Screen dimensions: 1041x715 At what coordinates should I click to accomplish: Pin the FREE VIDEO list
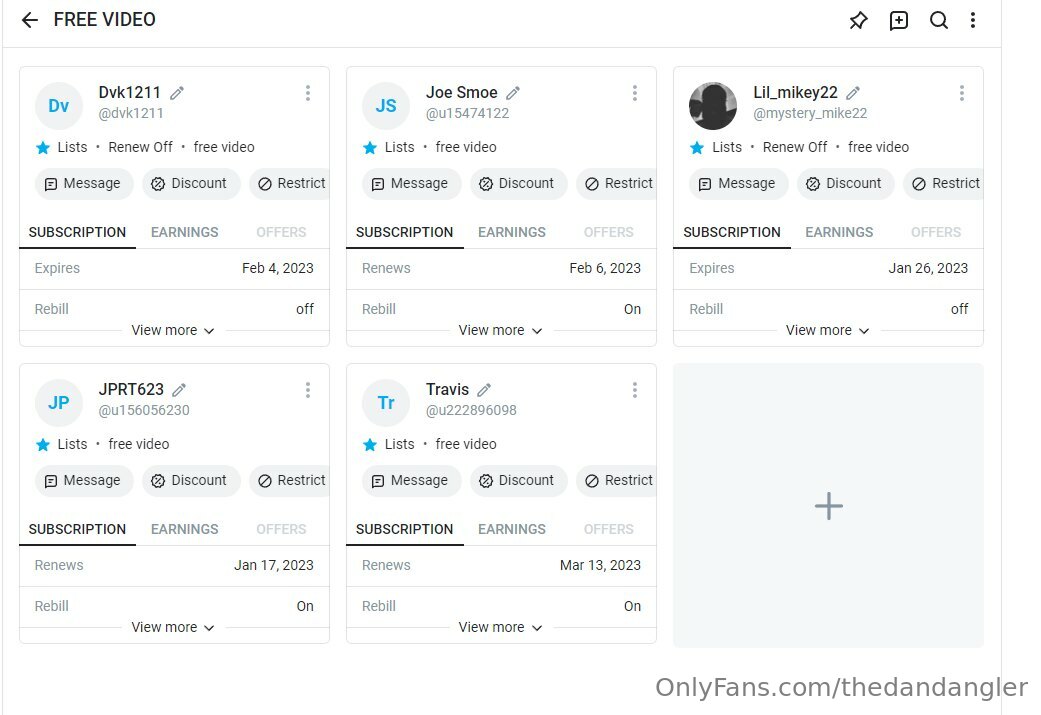[x=858, y=20]
